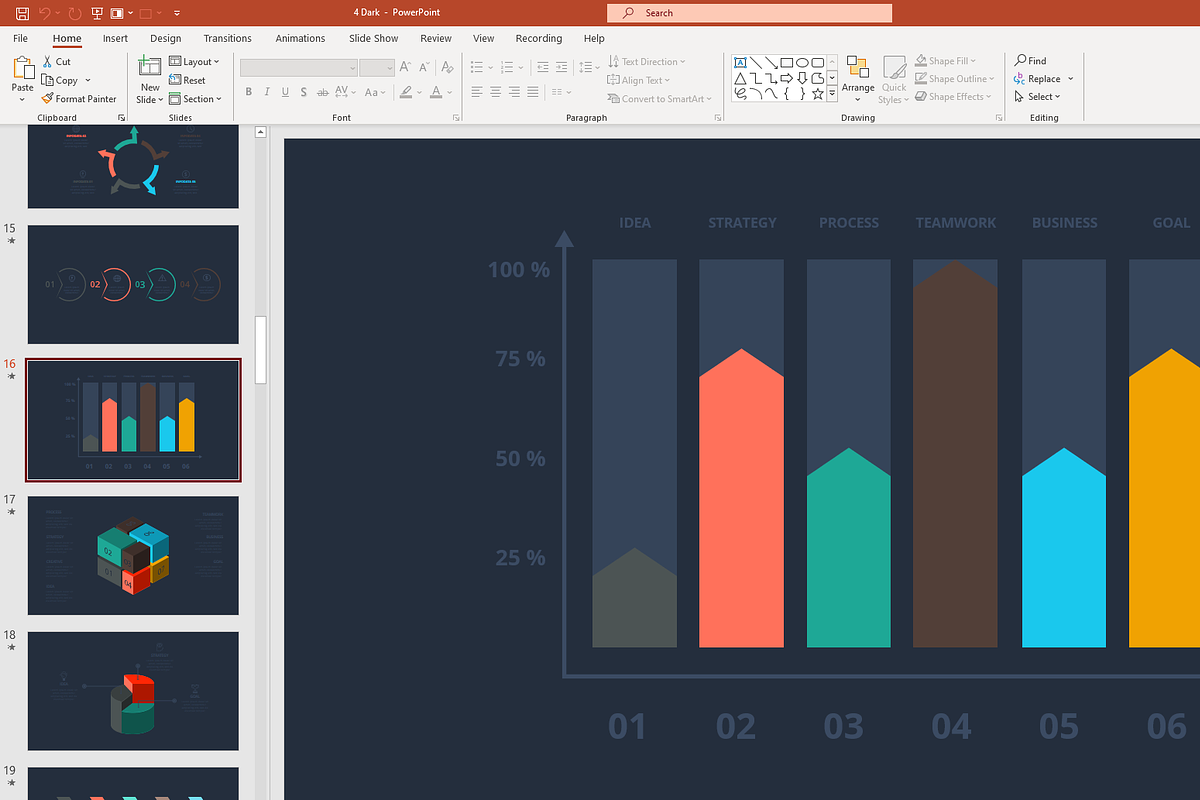Cut the selection

click(x=57, y=61)
